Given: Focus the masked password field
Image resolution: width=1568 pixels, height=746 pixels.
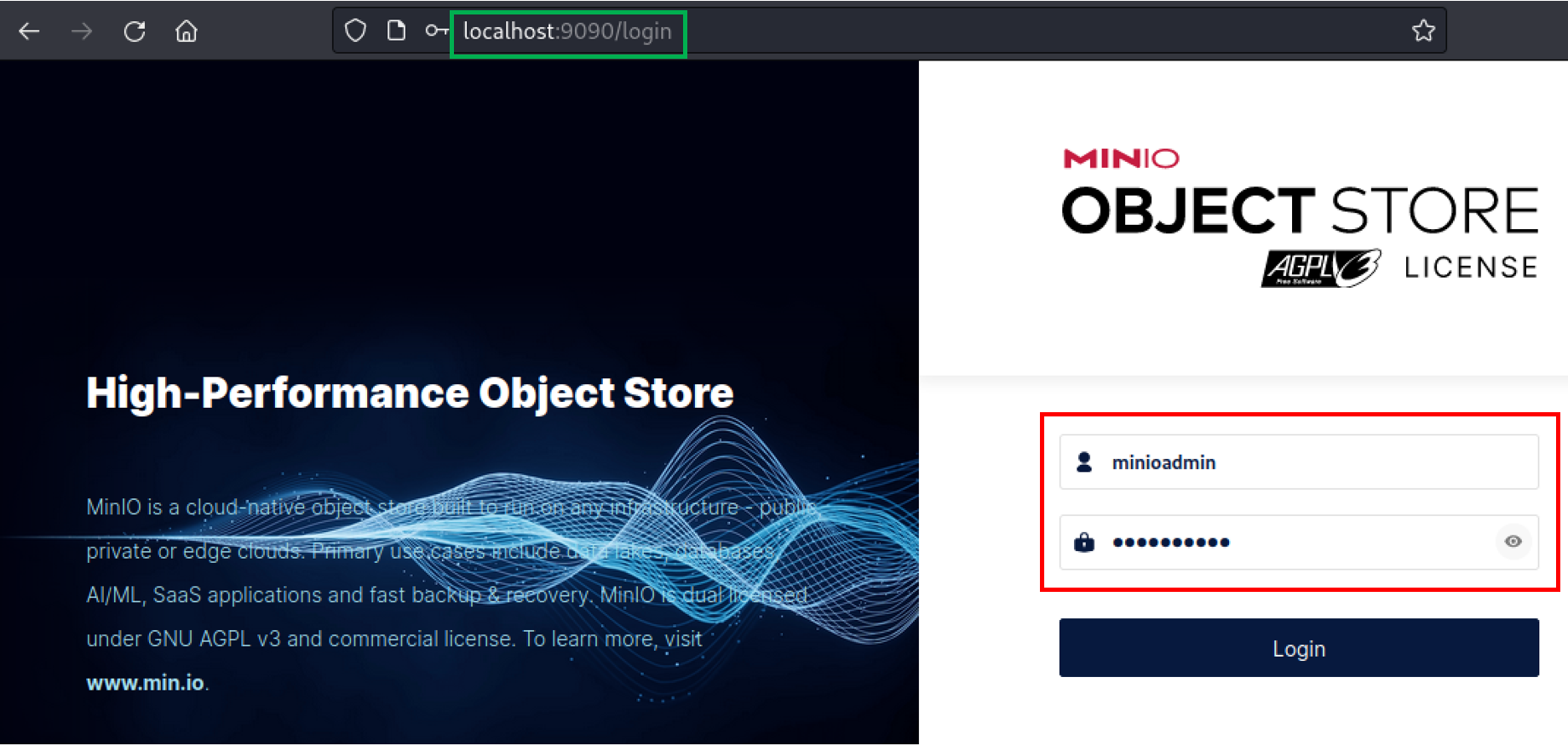Looking at the screenshot, I should point(1299,542).
